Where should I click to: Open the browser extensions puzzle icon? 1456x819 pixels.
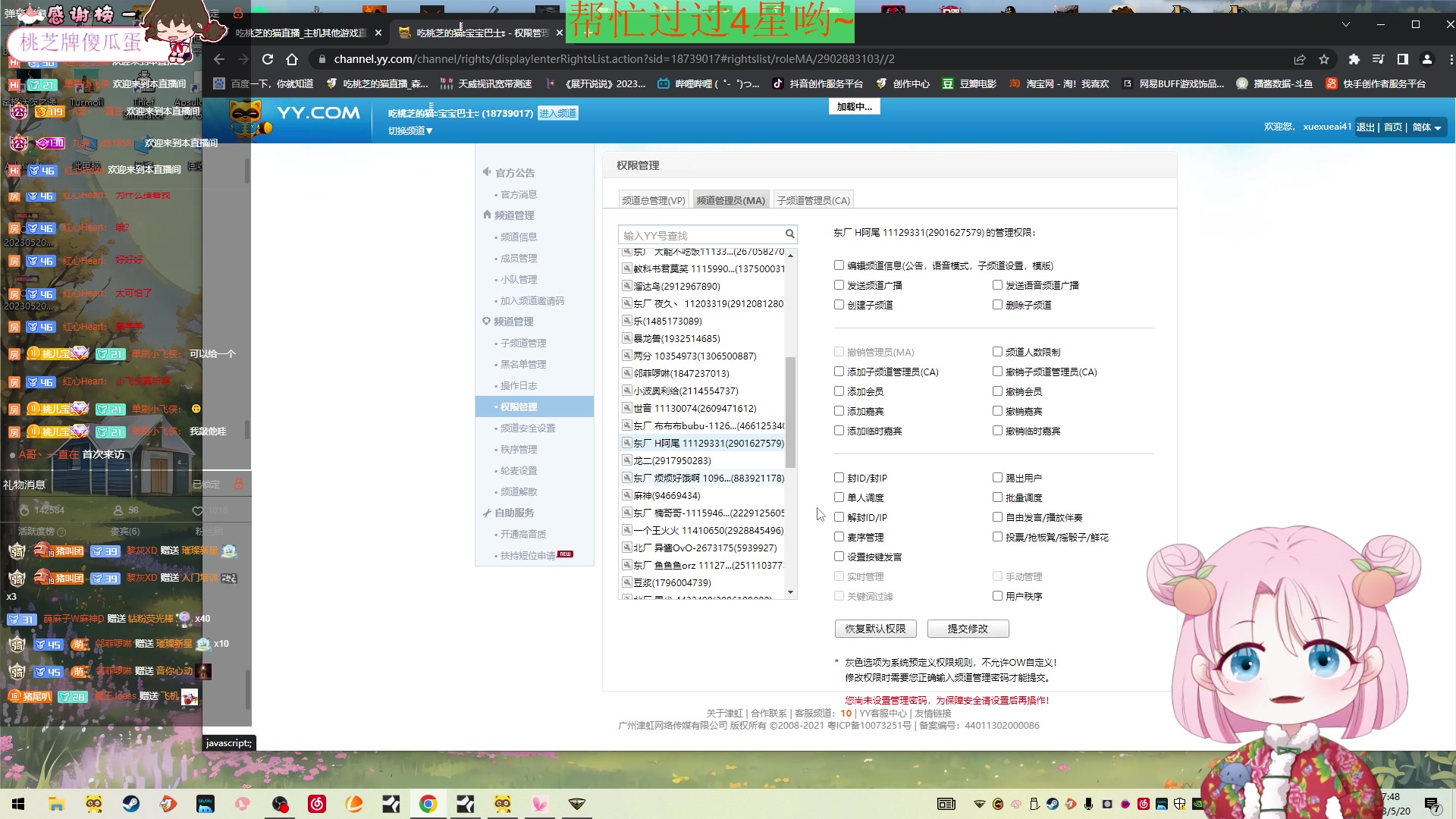[1354, 59]
